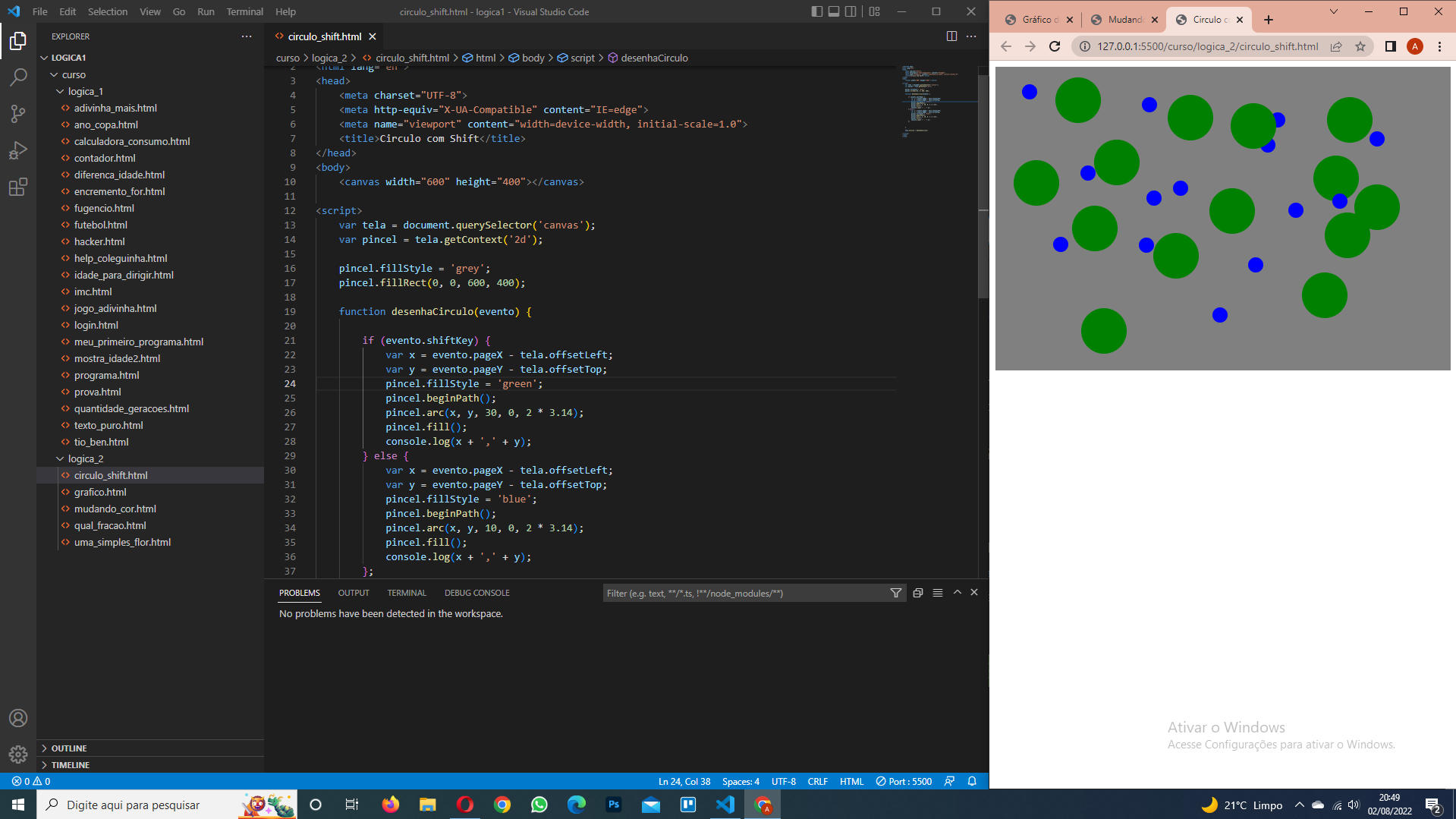Open the Run and Debug view
1456x819 pixels.
tap(18, 150)
